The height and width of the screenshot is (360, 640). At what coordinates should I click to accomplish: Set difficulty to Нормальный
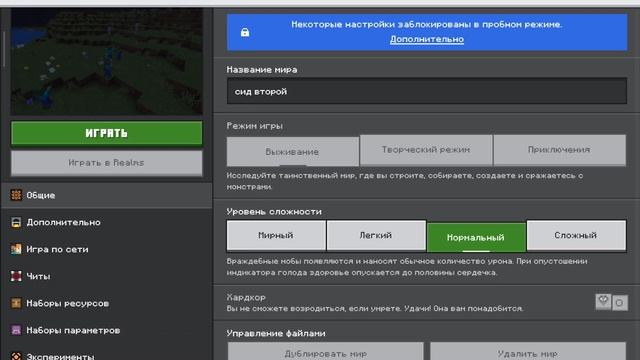(x=476, y=237)
